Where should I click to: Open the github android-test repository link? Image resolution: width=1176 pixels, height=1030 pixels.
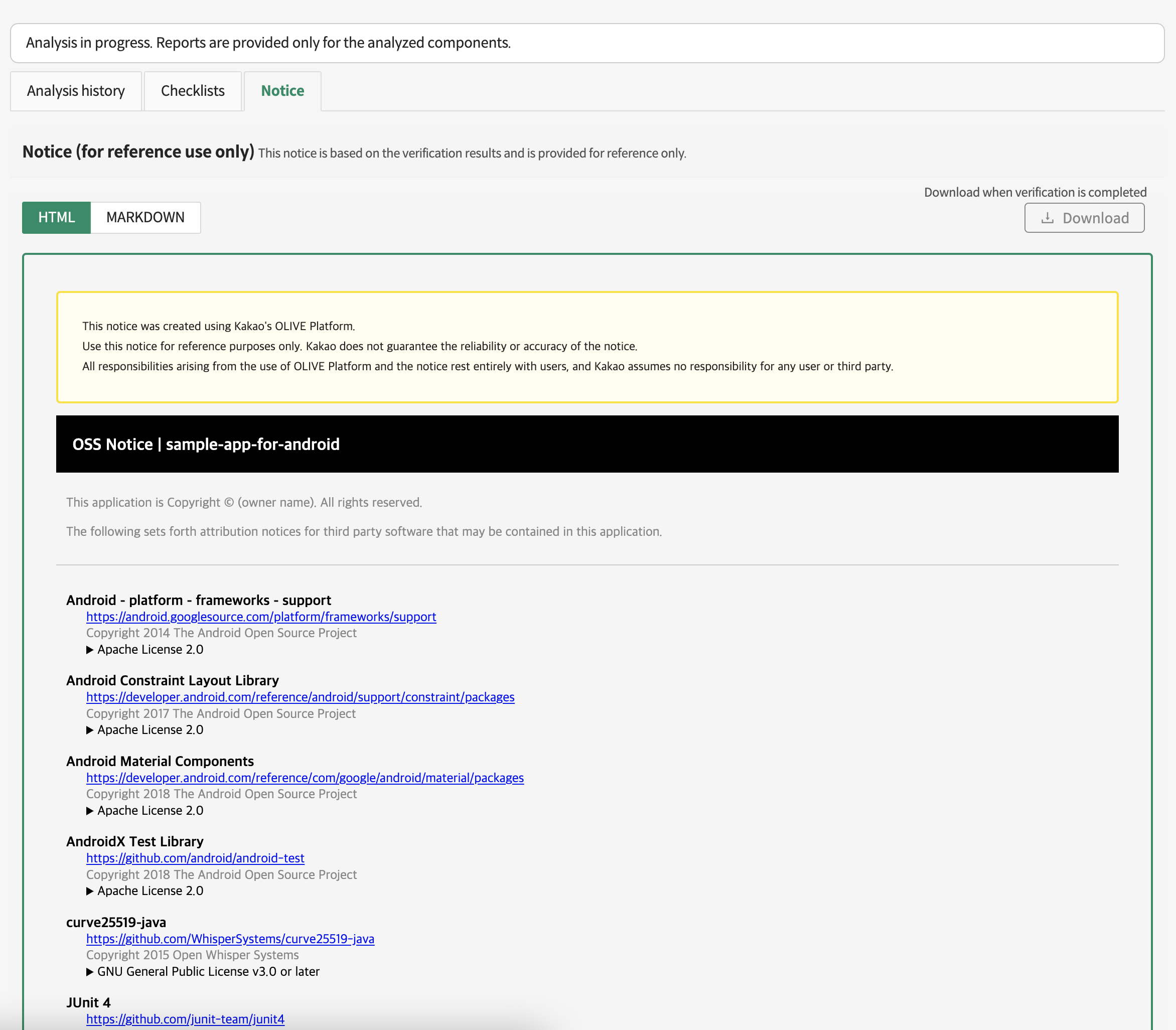[x=195, y=858]
